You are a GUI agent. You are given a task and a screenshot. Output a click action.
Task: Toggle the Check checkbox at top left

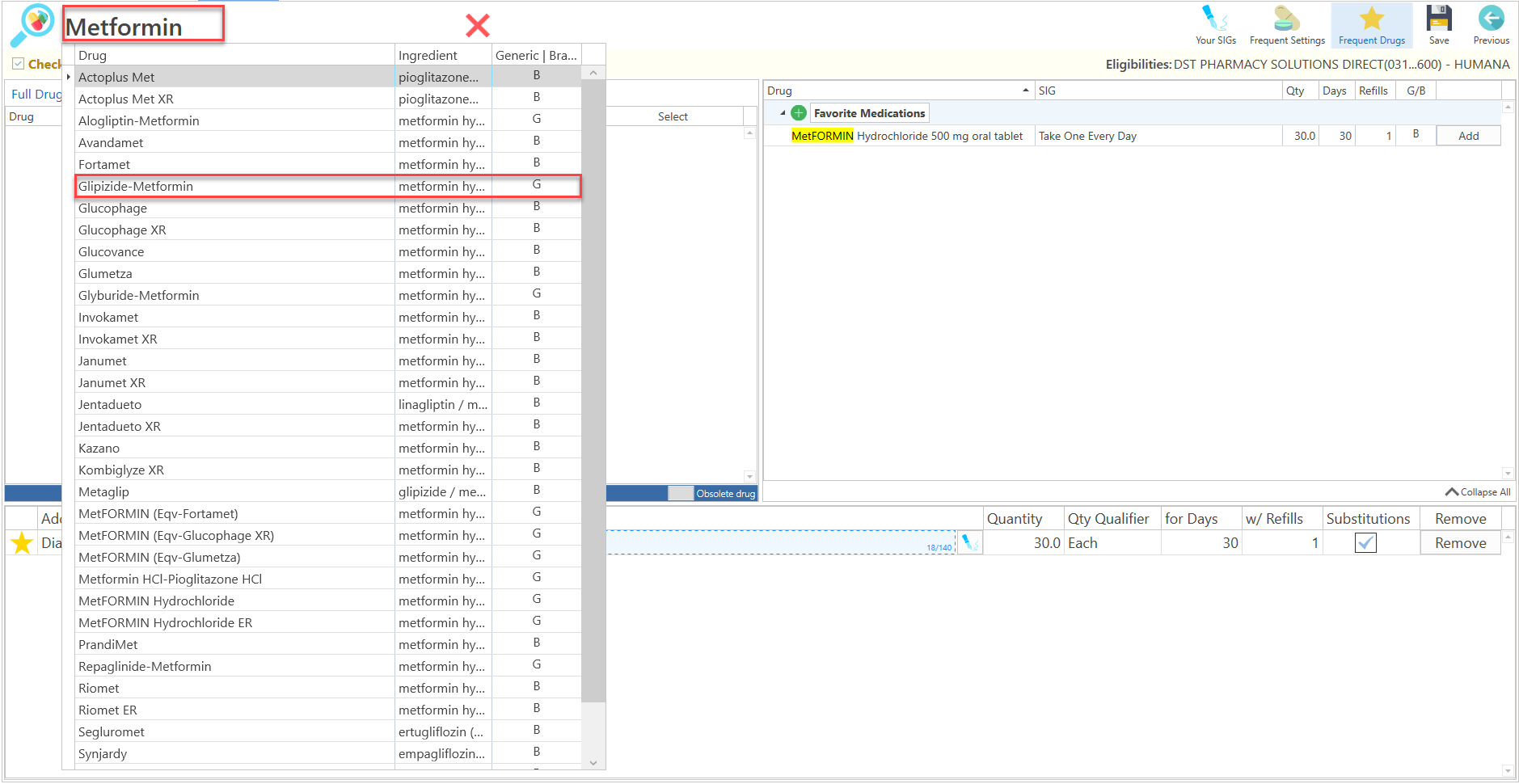(18, 64)
